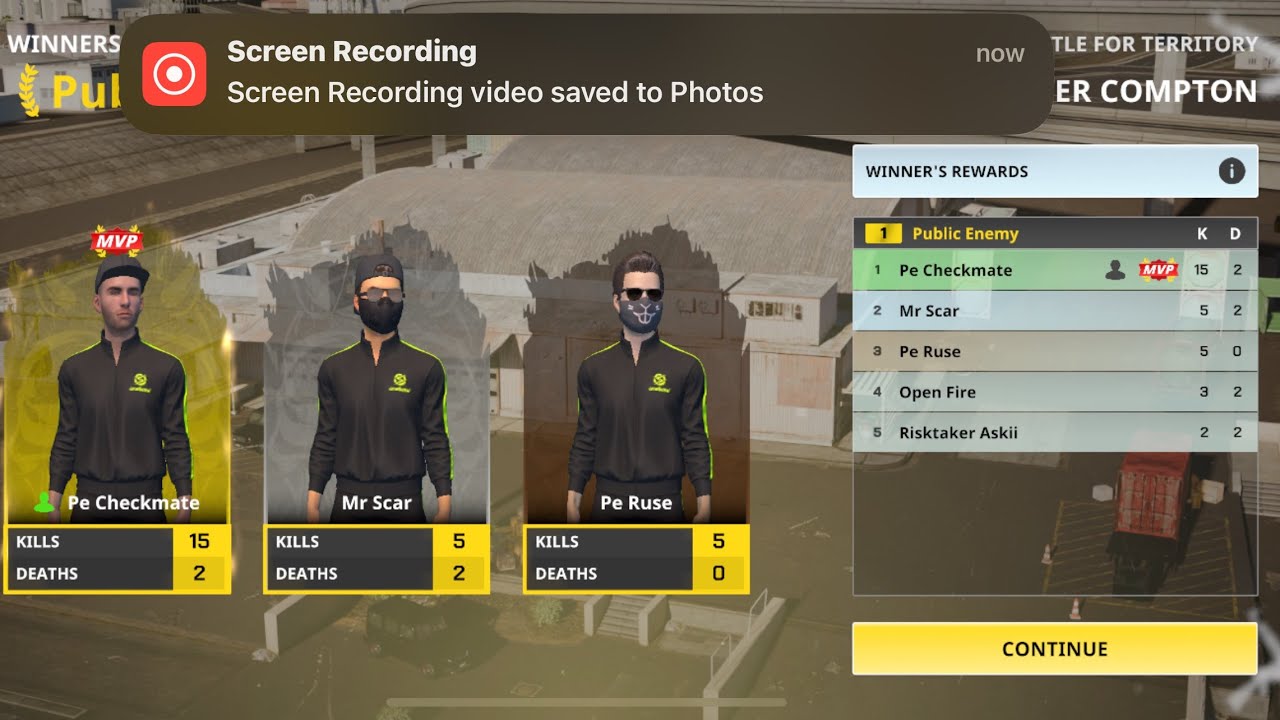Tap the MVP badge above Pe Checkmate's avatar
The image size is (1280, 720).
[x=117, y=241]
